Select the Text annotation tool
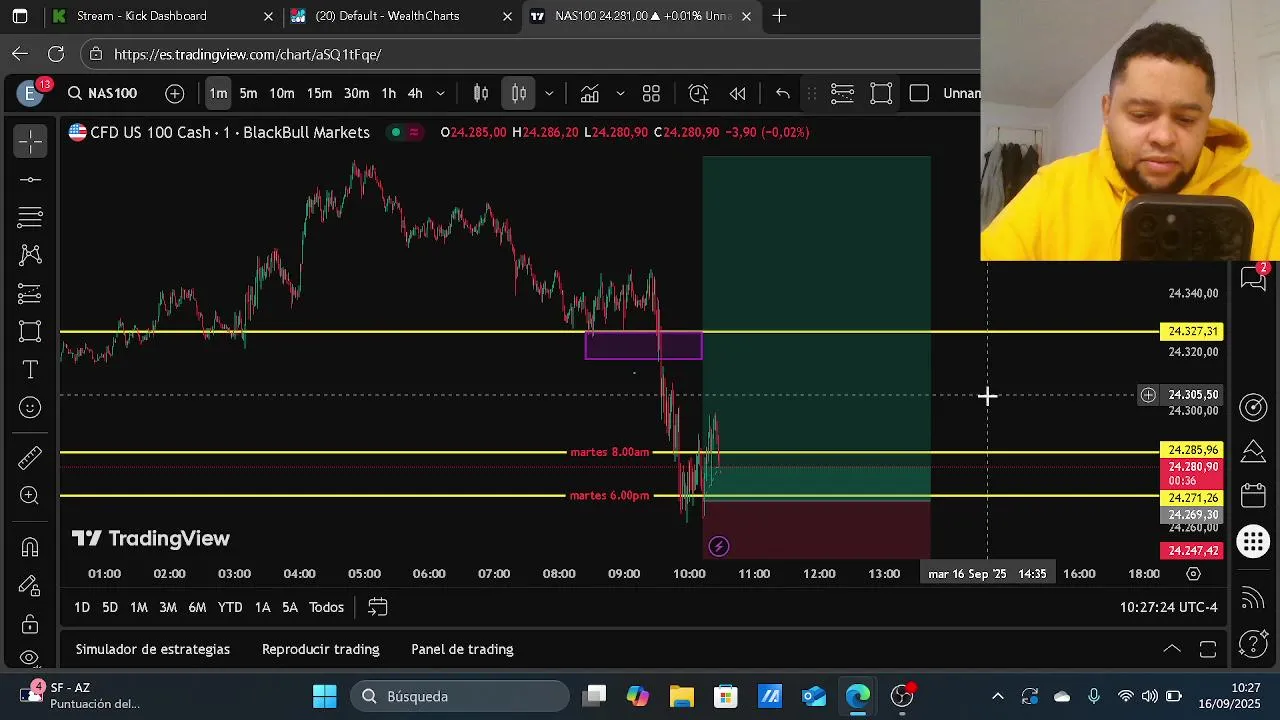 (30, 370)
